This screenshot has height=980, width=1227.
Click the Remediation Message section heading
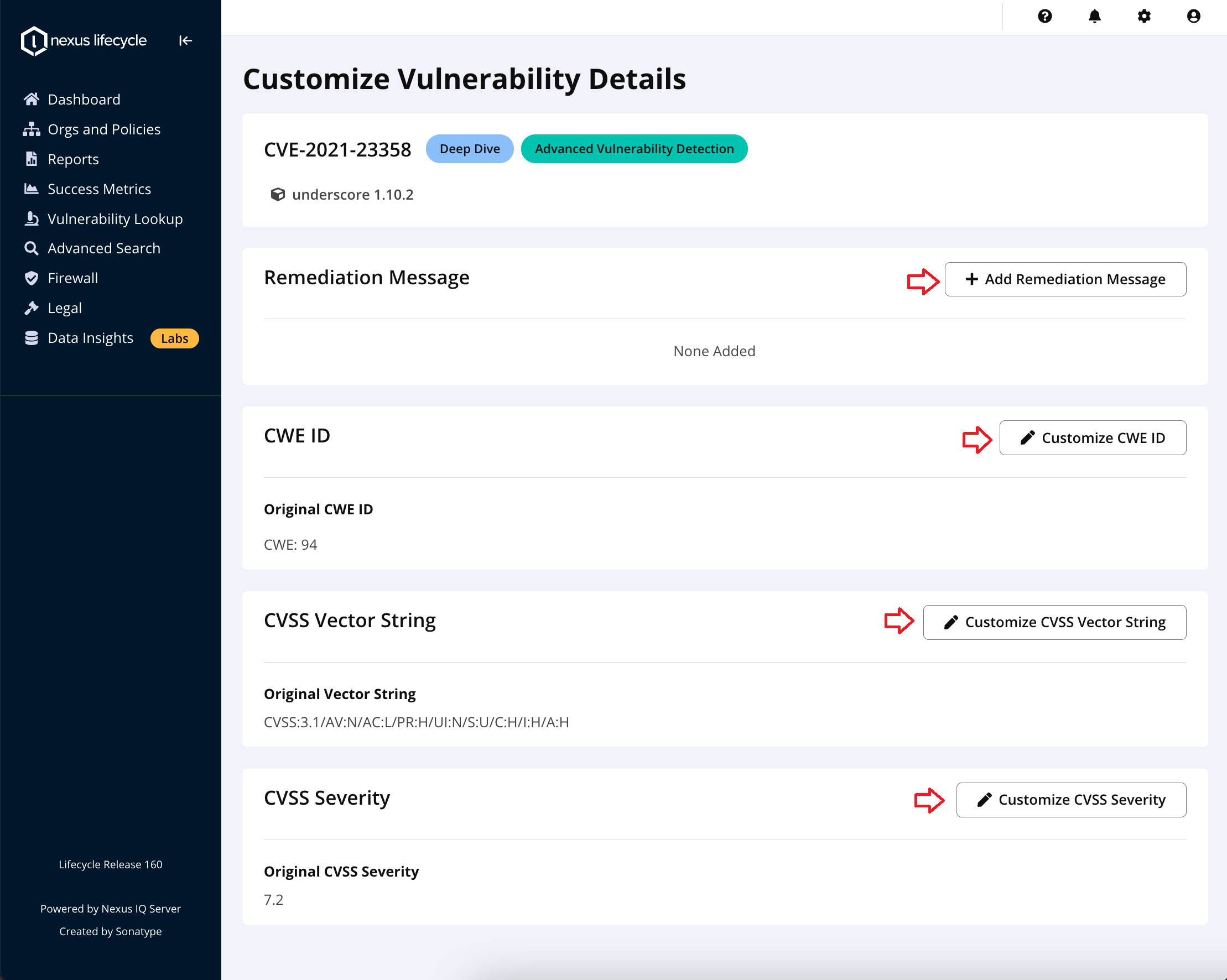[367, 277]
